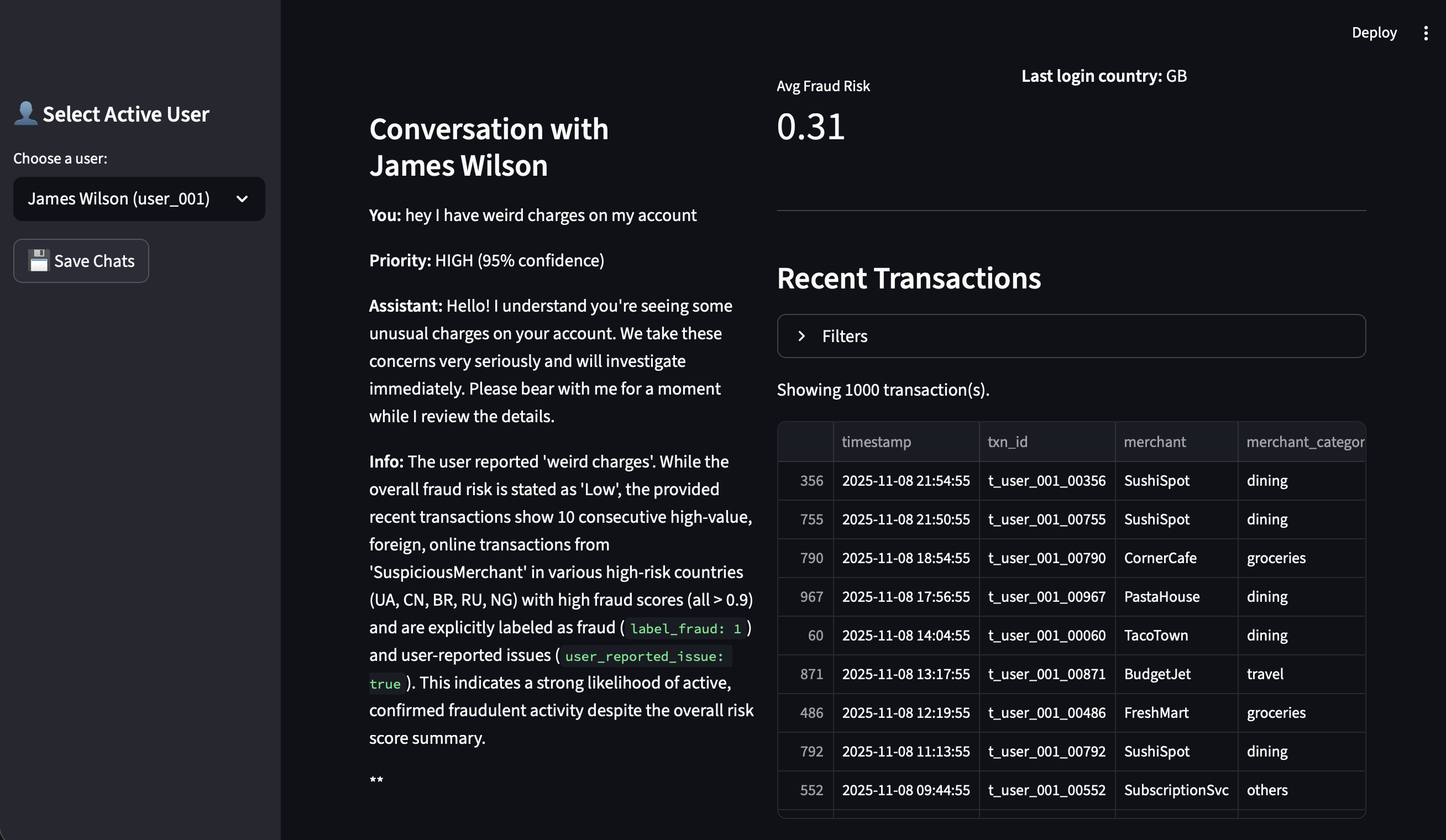
Task: Click the chevron arrow beside Filters
Action: pos(801,336)
